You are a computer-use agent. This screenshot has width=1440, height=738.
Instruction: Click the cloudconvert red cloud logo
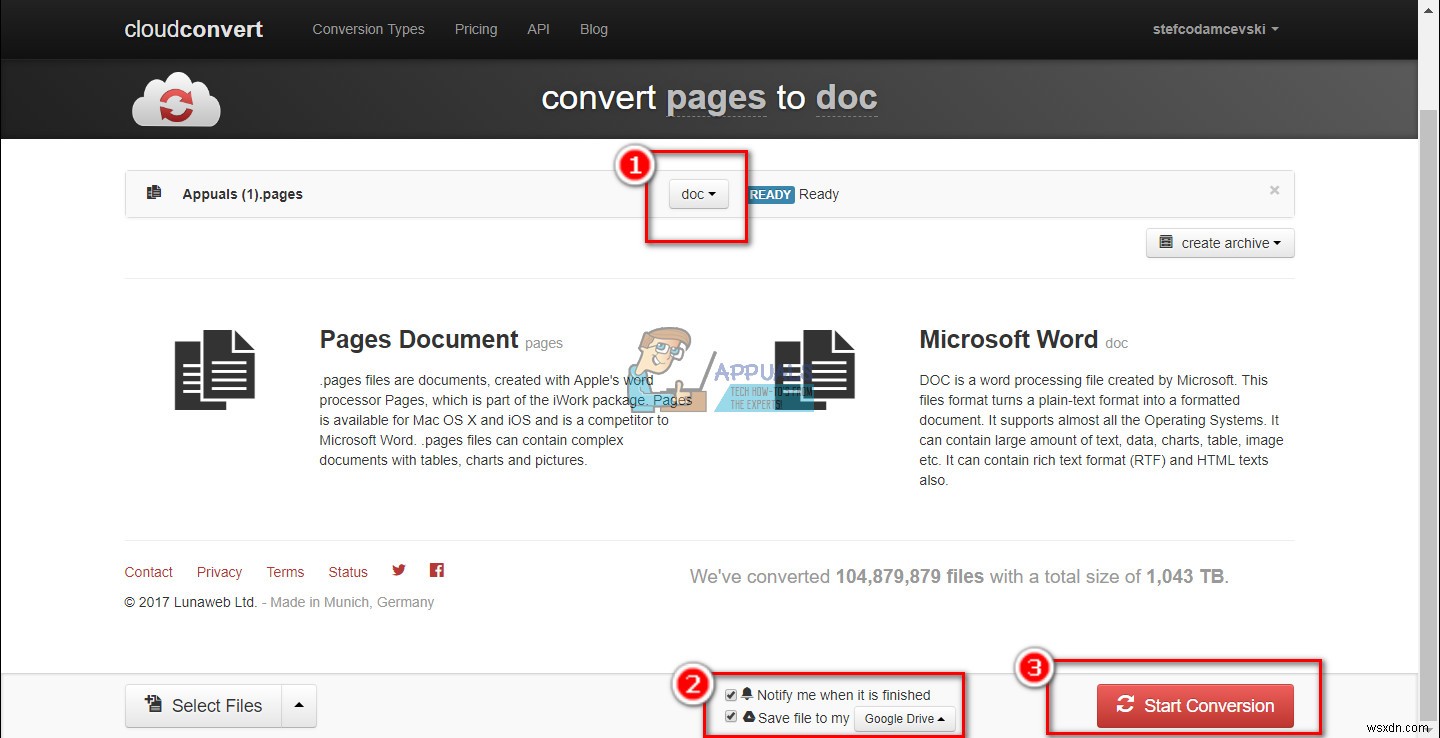coord(176,99)
